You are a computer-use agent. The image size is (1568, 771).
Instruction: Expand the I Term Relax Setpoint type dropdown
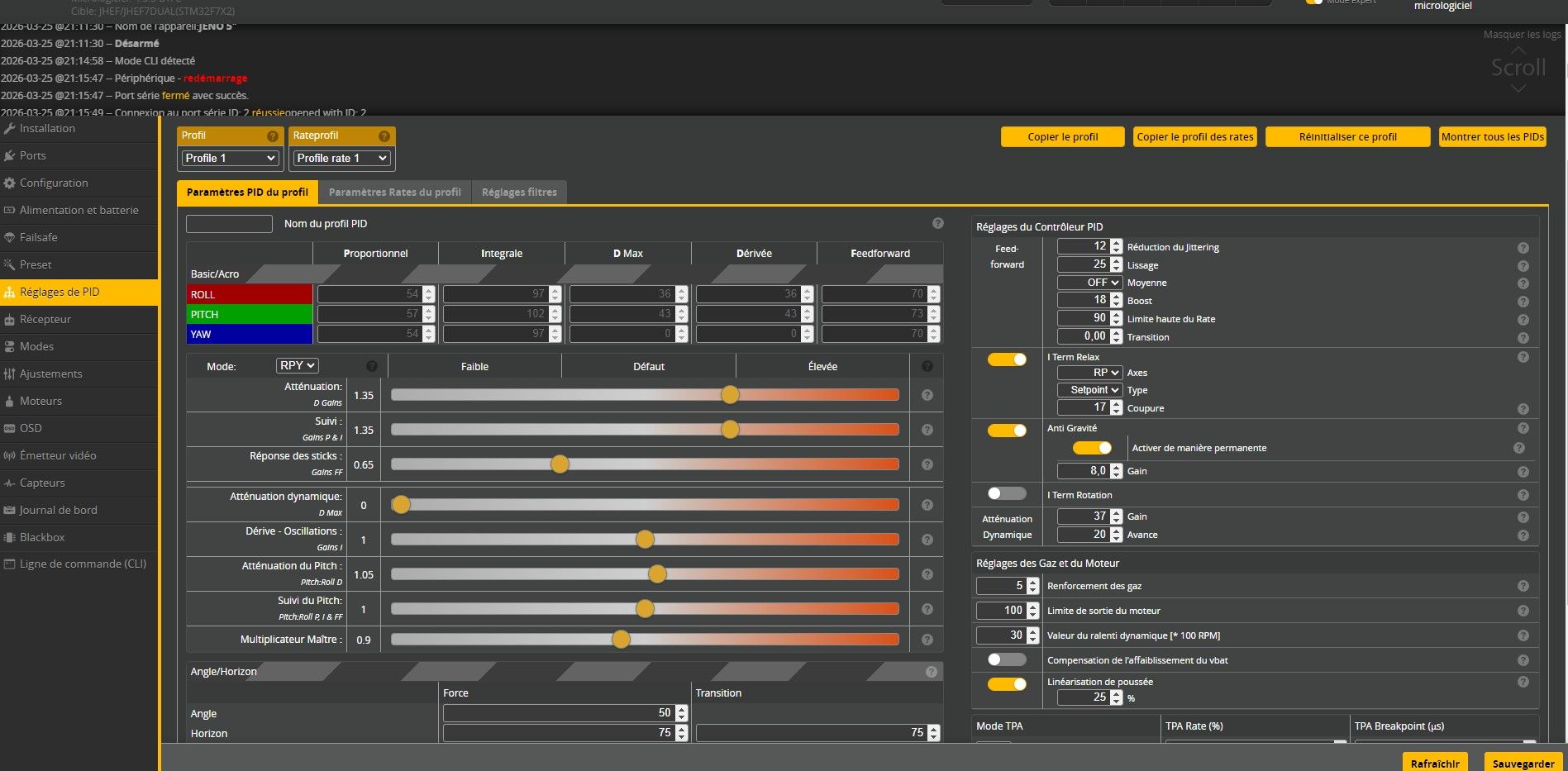pos(1089,390)
